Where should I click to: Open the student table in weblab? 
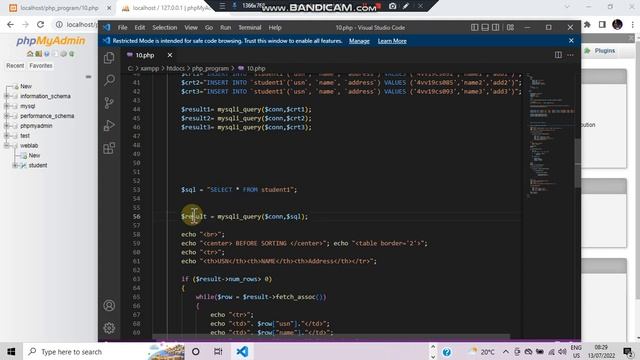click(38, 165)
